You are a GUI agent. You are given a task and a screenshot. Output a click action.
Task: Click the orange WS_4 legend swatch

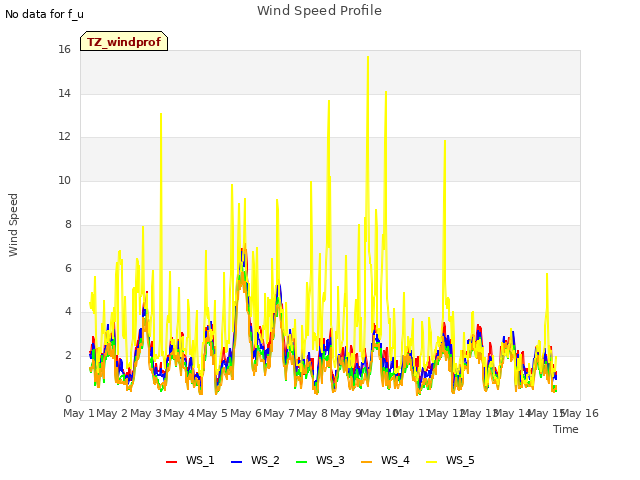tap(367, 462)
